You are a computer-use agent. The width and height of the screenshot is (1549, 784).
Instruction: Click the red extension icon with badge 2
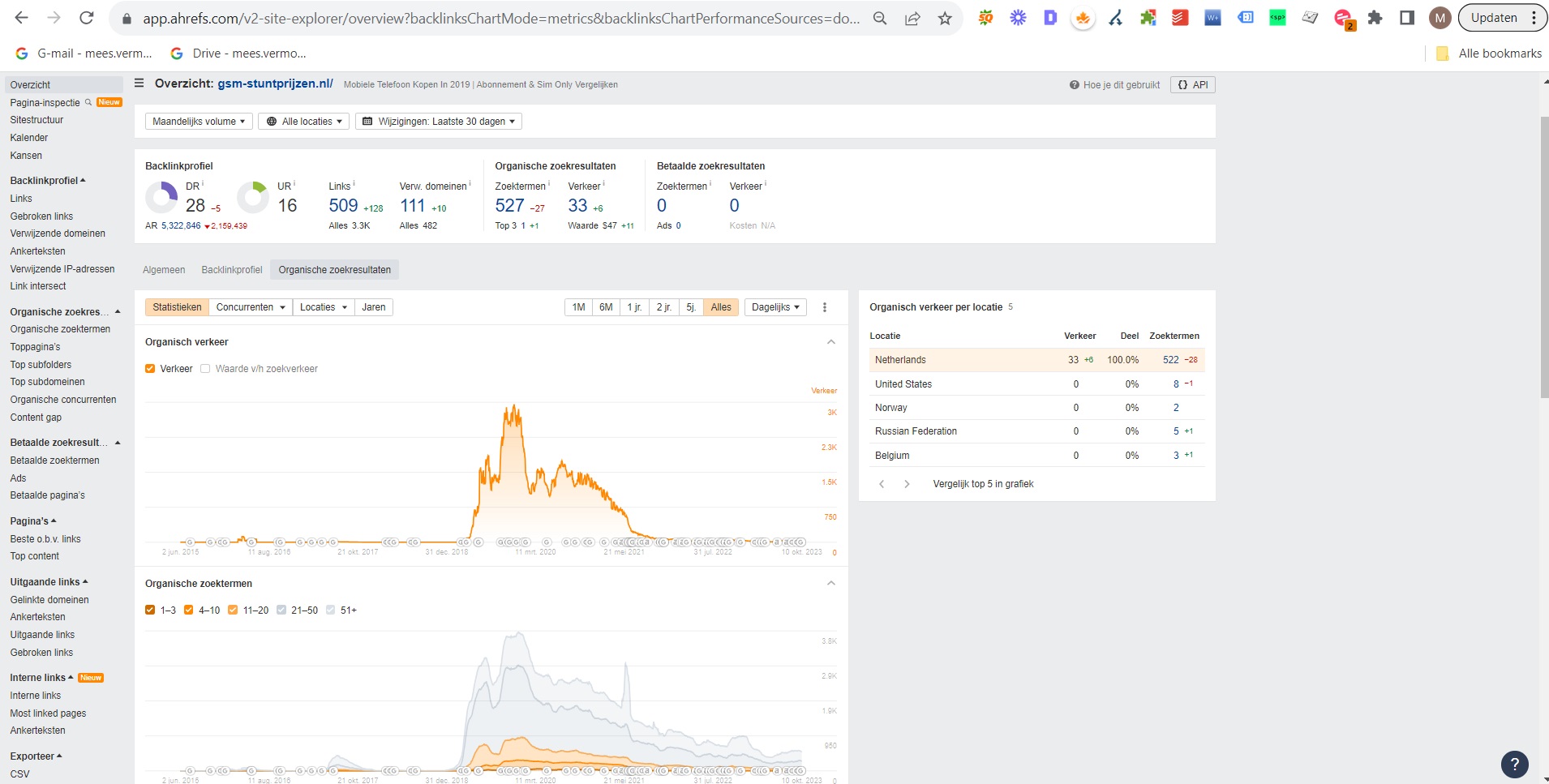(x=1344, y=19)
